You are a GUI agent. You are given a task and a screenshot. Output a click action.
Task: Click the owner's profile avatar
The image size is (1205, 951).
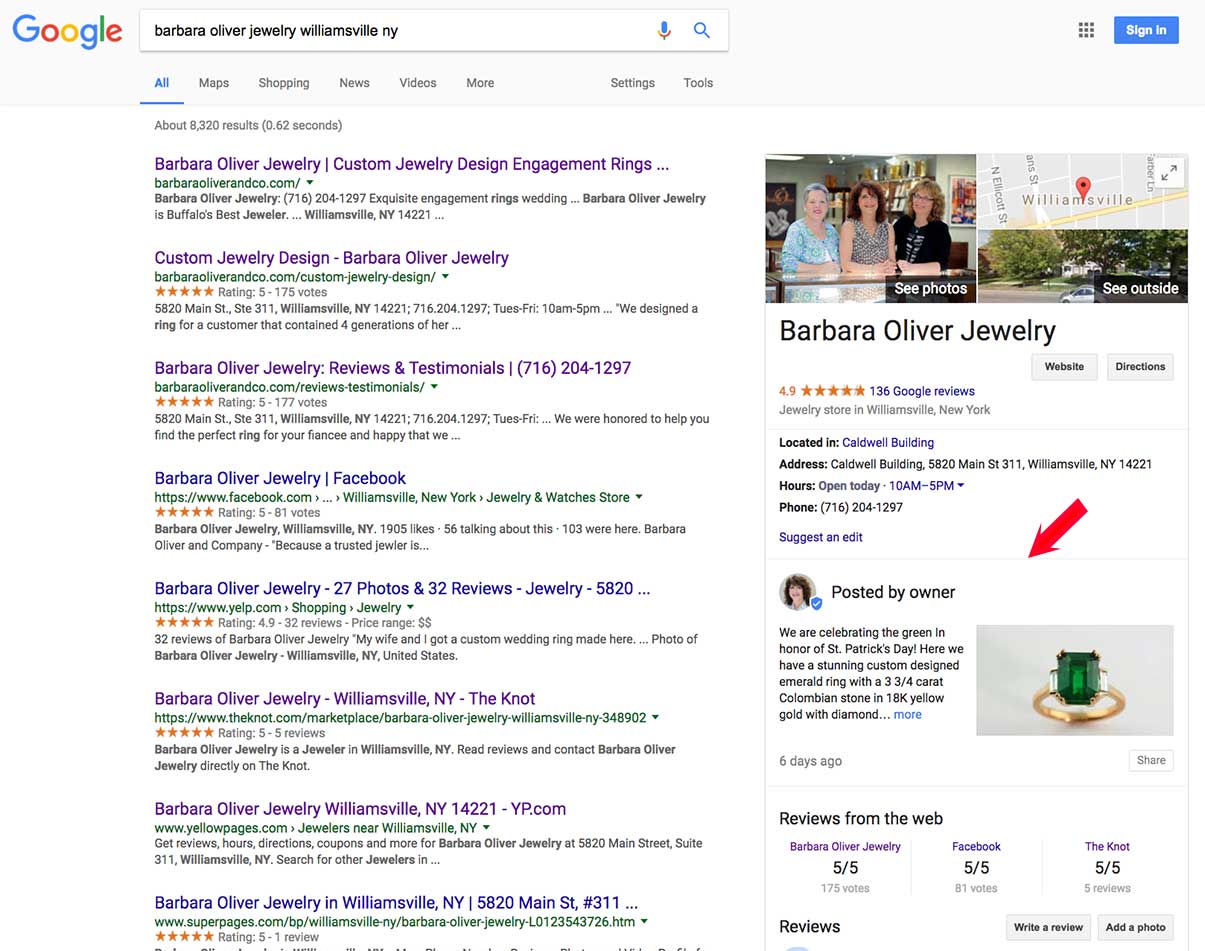coord(799,592)
